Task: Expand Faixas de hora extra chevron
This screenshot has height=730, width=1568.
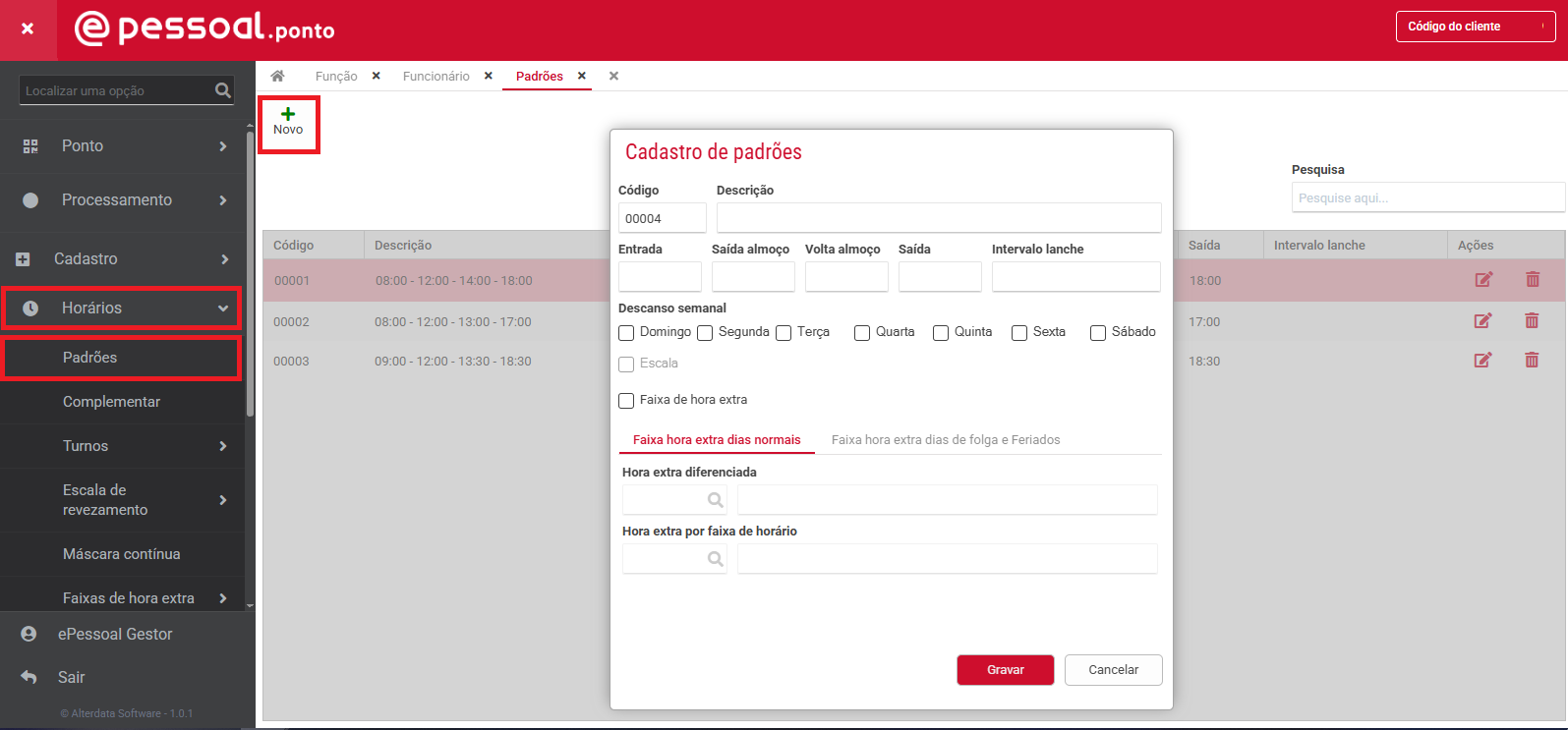Action: pos(223,598)
